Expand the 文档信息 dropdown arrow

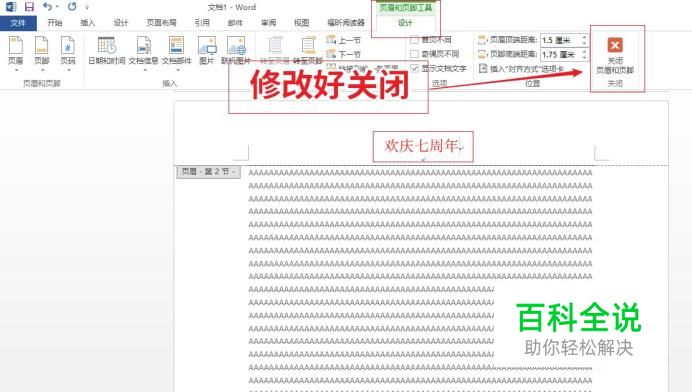(x=144, y=70)
